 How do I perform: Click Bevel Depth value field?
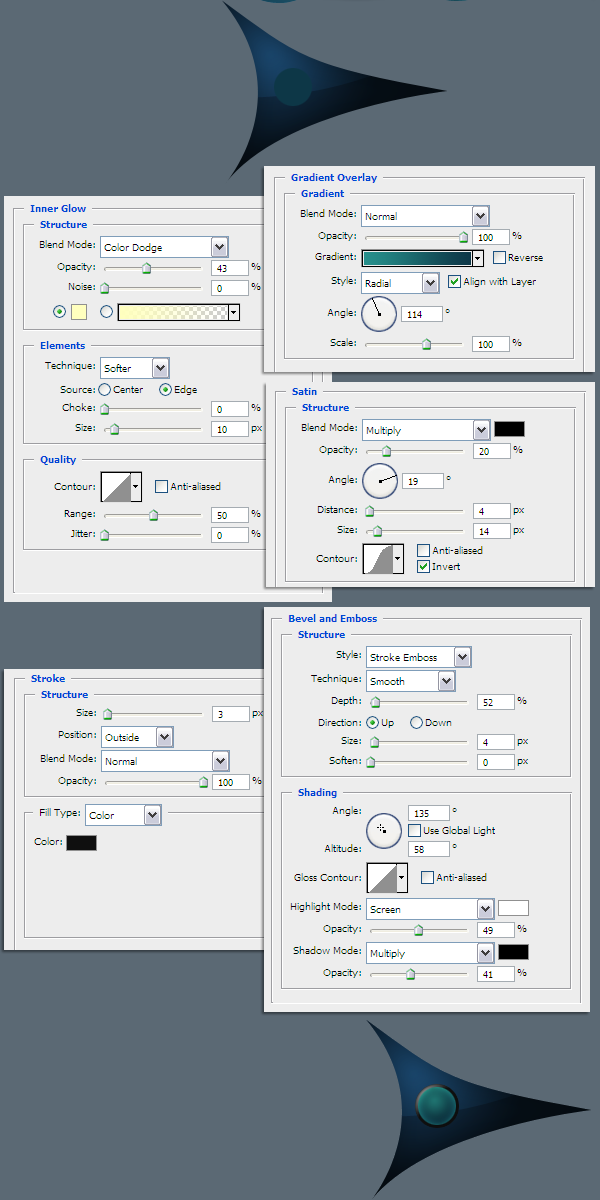[496, 702]
